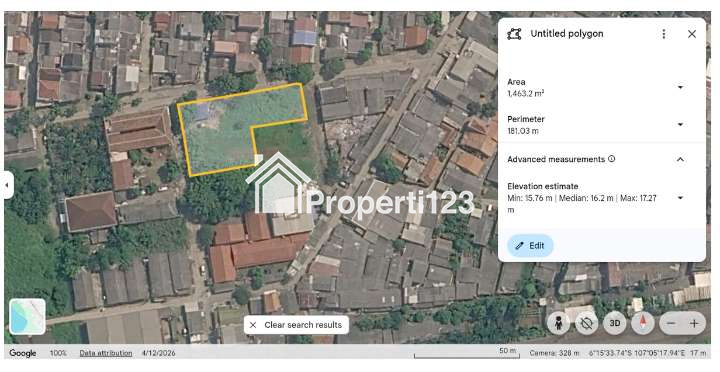The height and width of the screenshot is (372, 720).
Task: Click the X icon in Clear search results
Action: tap(253, 325)
